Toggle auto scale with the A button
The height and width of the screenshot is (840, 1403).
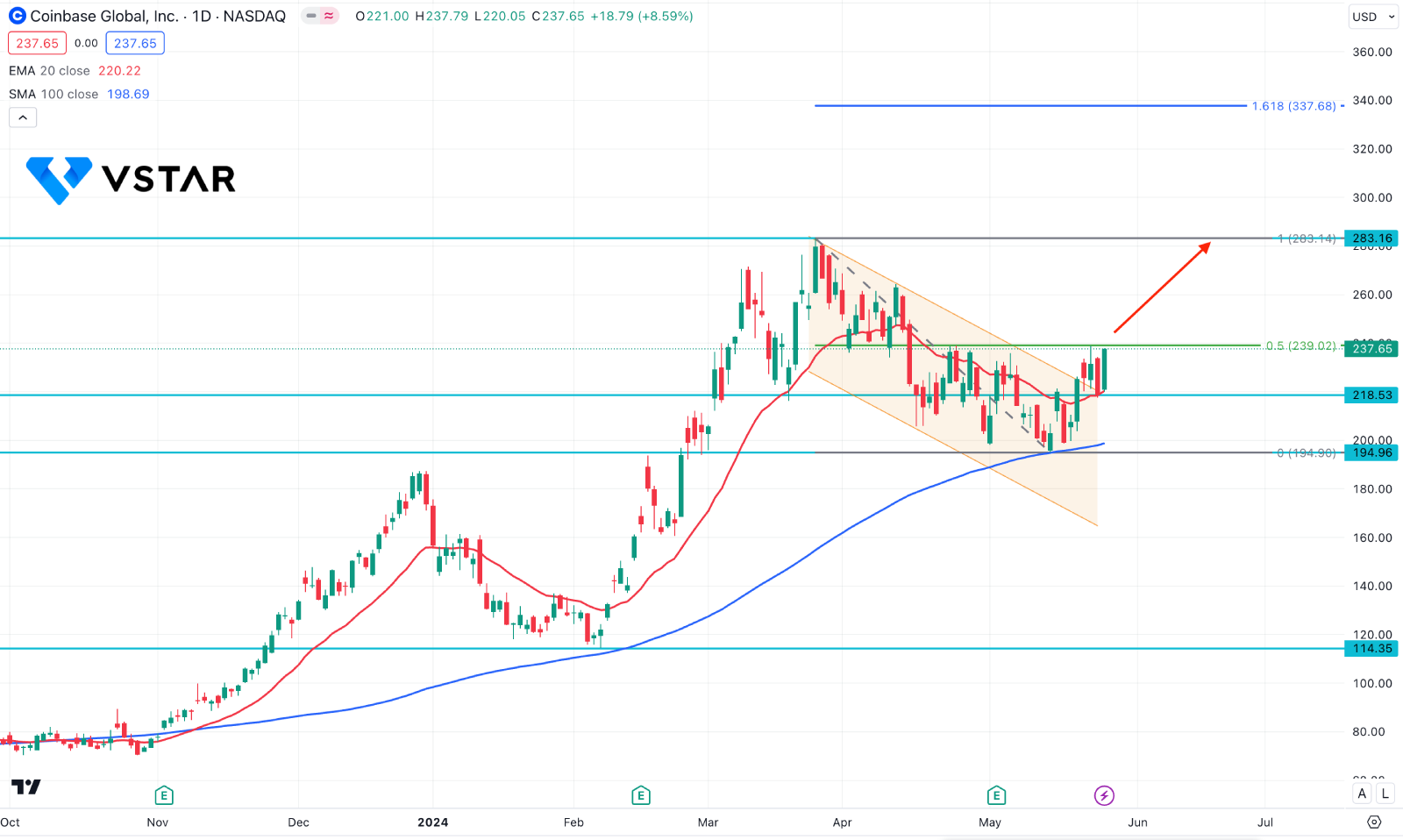pos(1362,794)
